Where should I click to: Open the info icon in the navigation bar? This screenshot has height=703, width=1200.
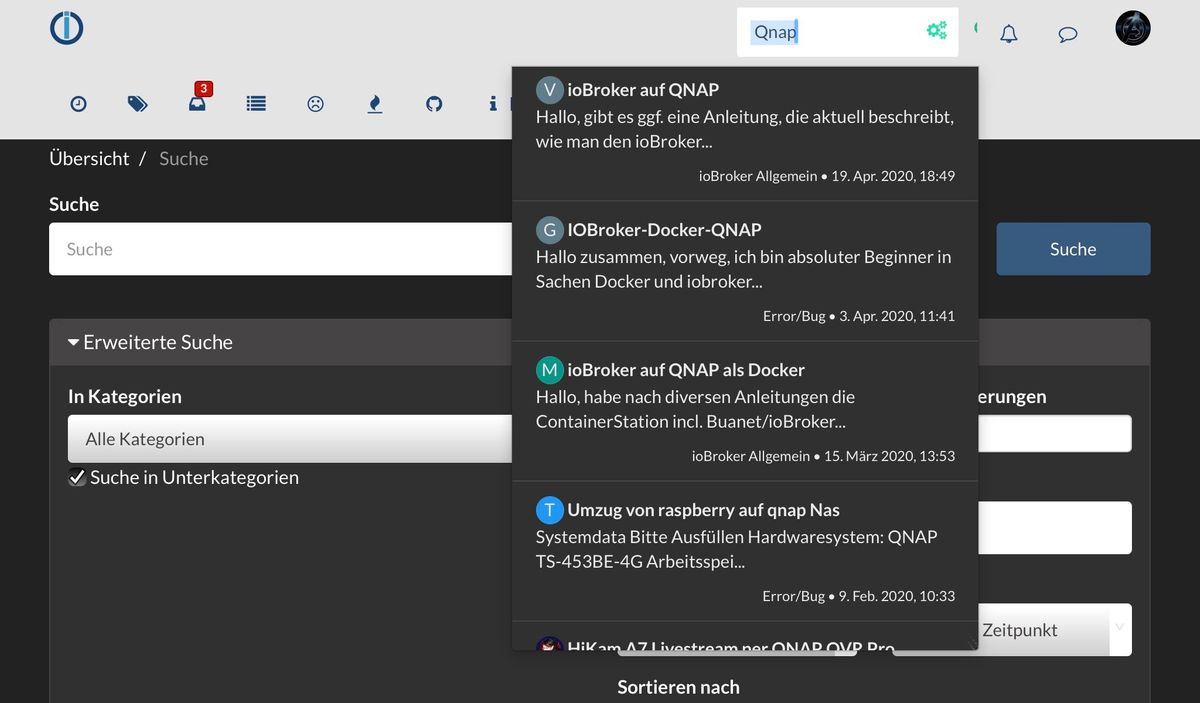click(x=493, y=103)
